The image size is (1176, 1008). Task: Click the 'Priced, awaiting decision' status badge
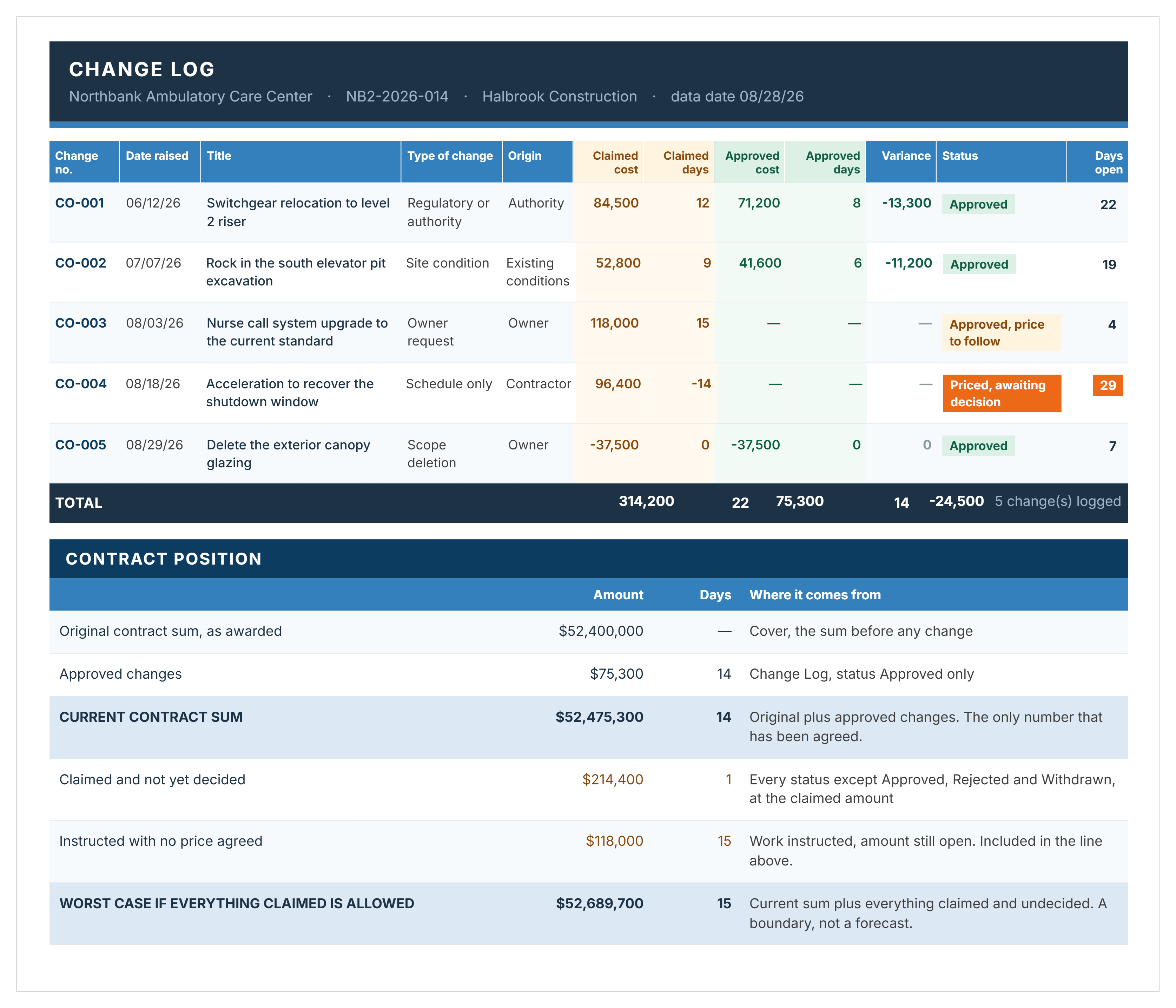pos(1002,393)
